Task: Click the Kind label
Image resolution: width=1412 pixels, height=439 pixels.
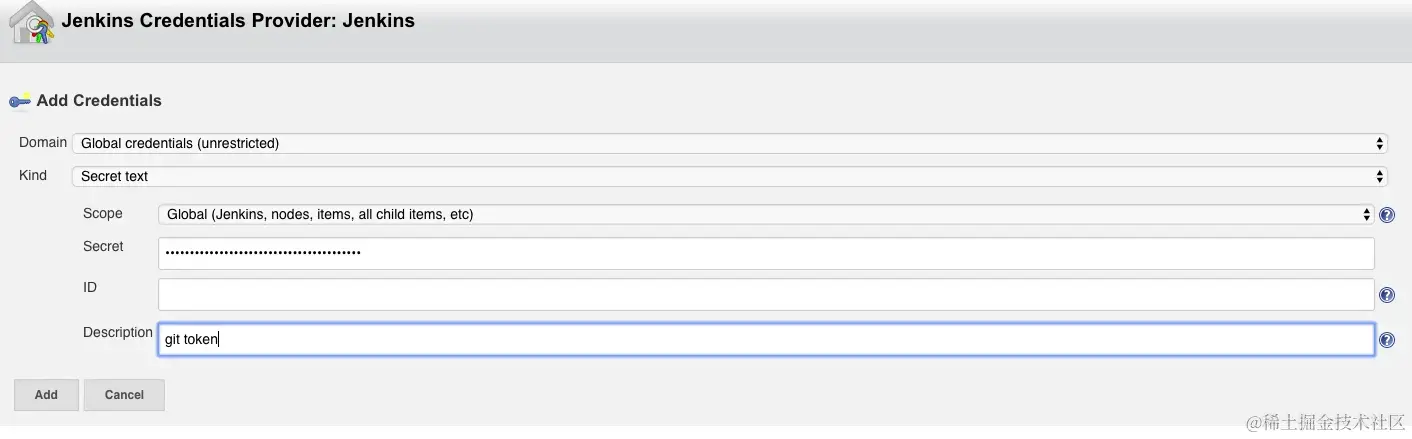Action: click(x=33, y=175)
